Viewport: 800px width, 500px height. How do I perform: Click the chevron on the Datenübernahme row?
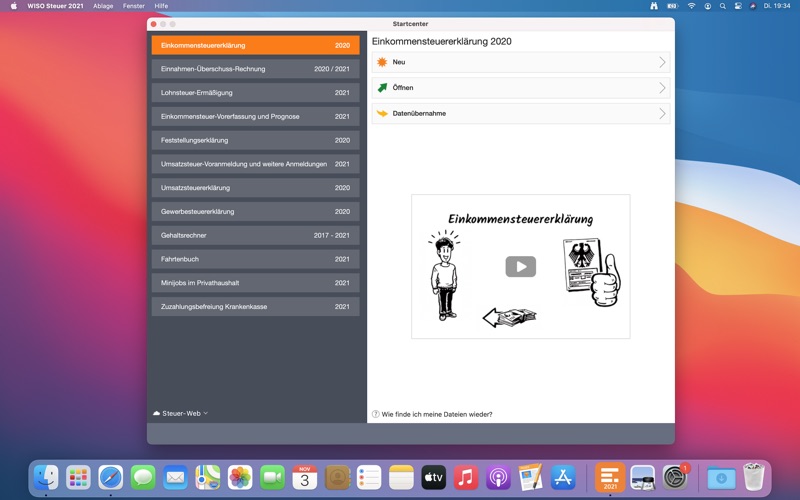[x=662, y=114]
